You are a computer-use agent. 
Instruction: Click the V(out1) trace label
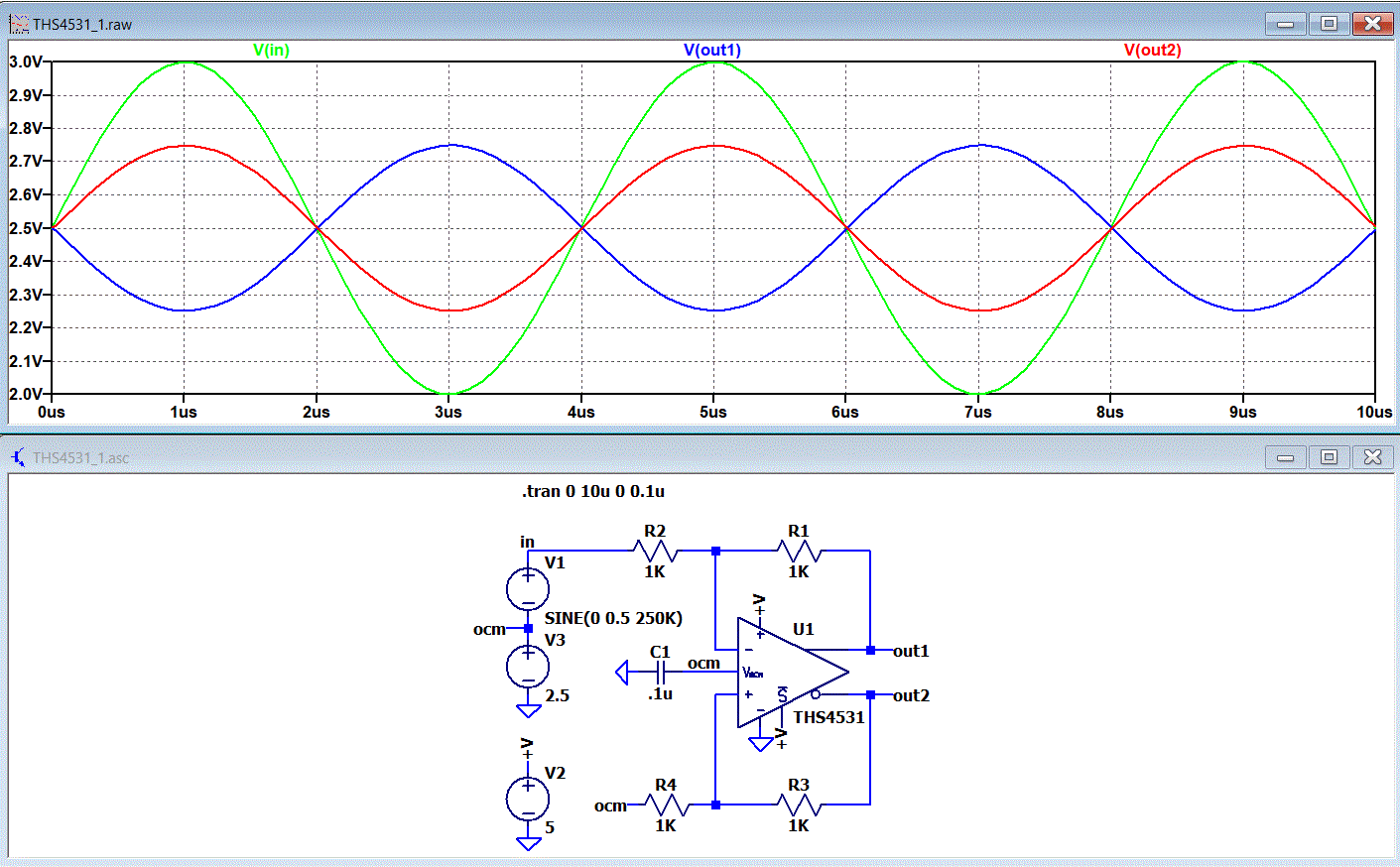(x=712, y=50)
